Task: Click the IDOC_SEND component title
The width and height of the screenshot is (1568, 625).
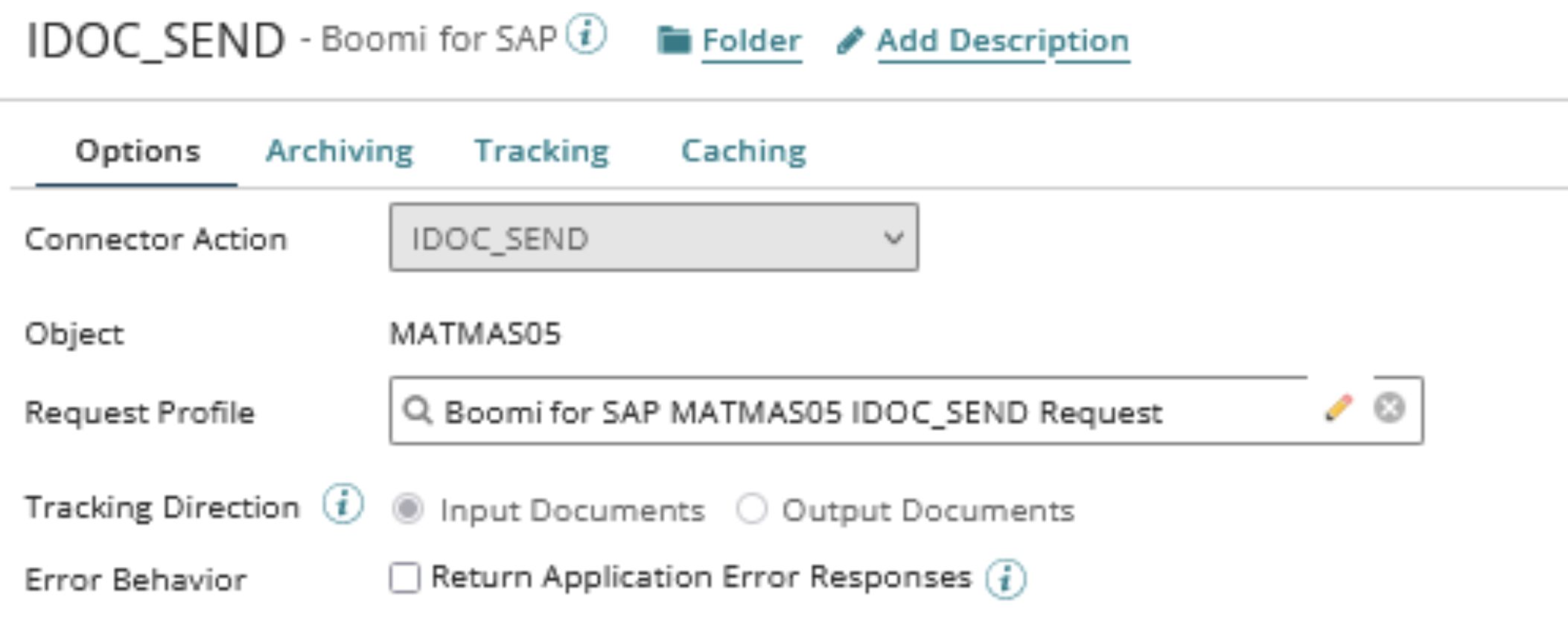Action: click(x=156, y=40)
